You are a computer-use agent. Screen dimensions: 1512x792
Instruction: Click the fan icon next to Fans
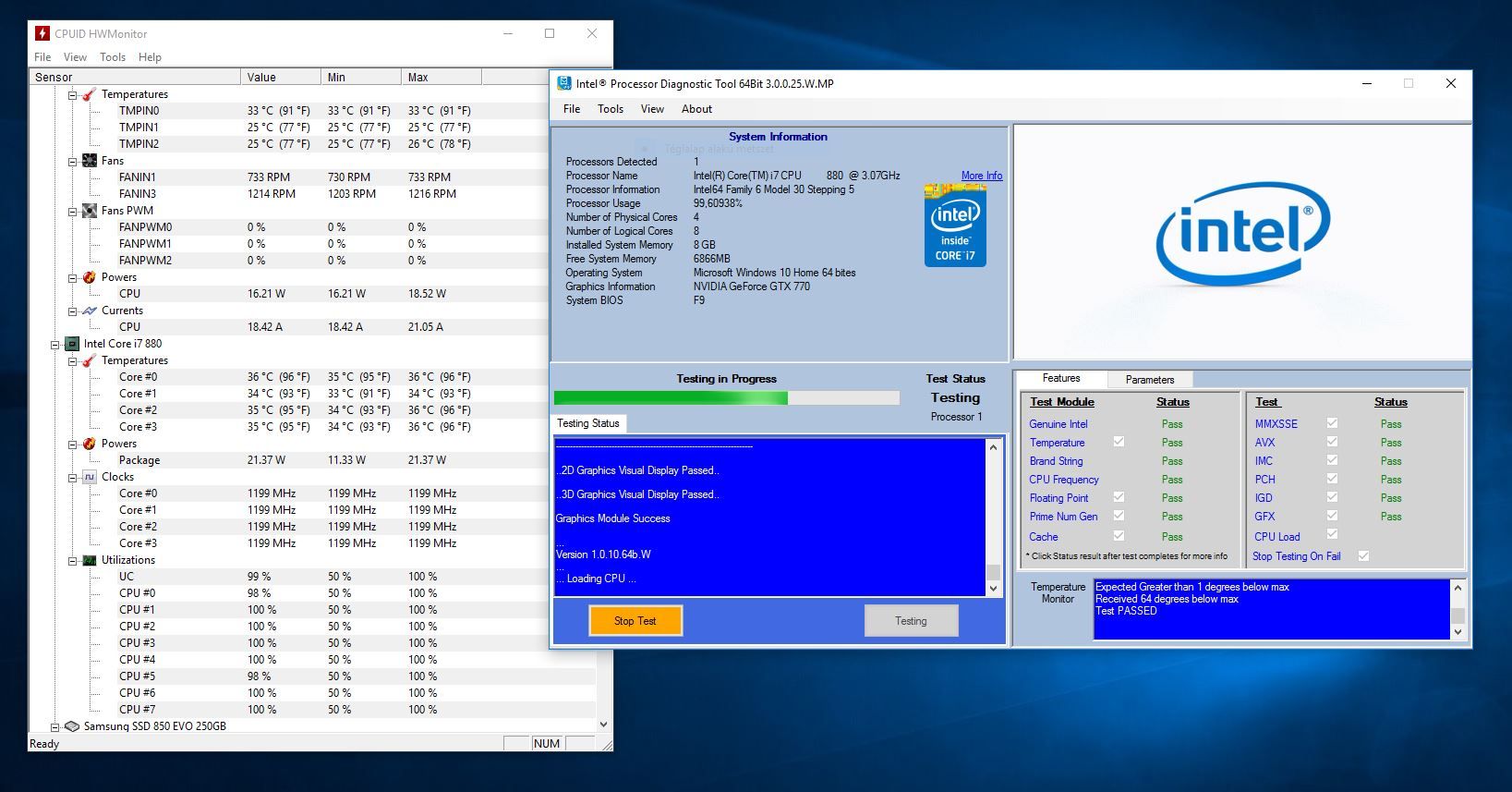[x=89, y=161]
